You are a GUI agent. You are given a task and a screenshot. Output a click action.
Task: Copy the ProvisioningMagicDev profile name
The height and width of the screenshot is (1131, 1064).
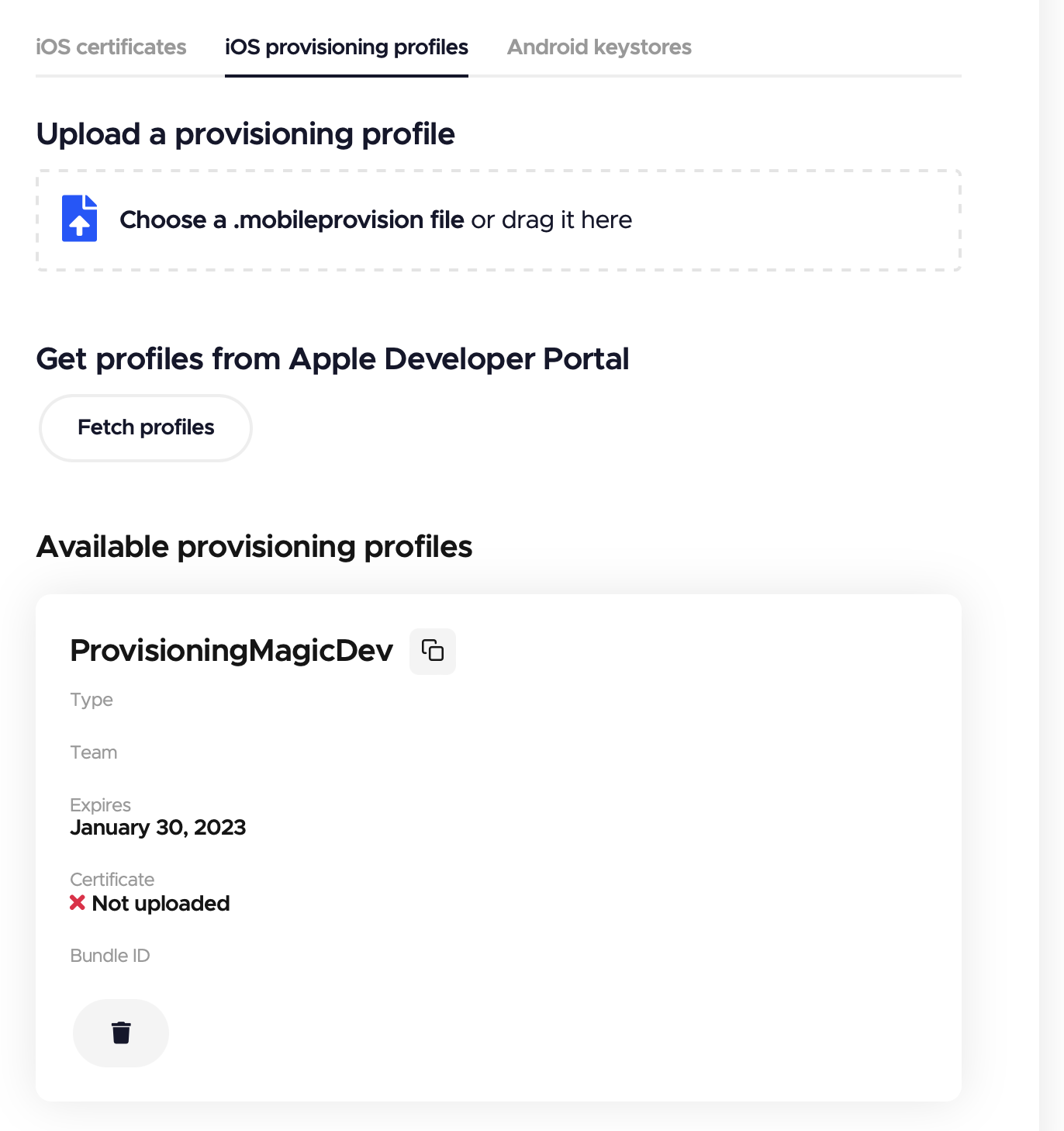click(x=433, y=651)
